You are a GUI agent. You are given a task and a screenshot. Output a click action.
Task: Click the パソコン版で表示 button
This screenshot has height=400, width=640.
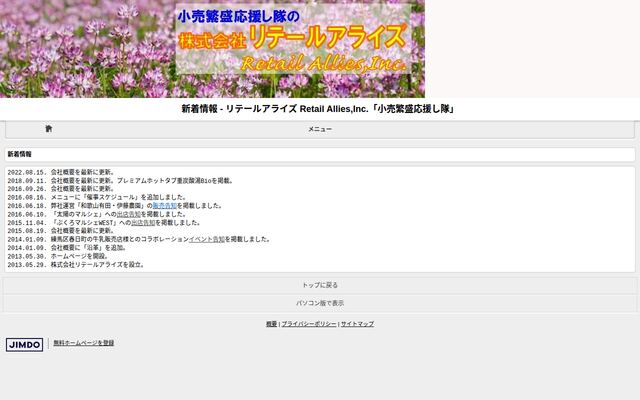click(320, 303)
